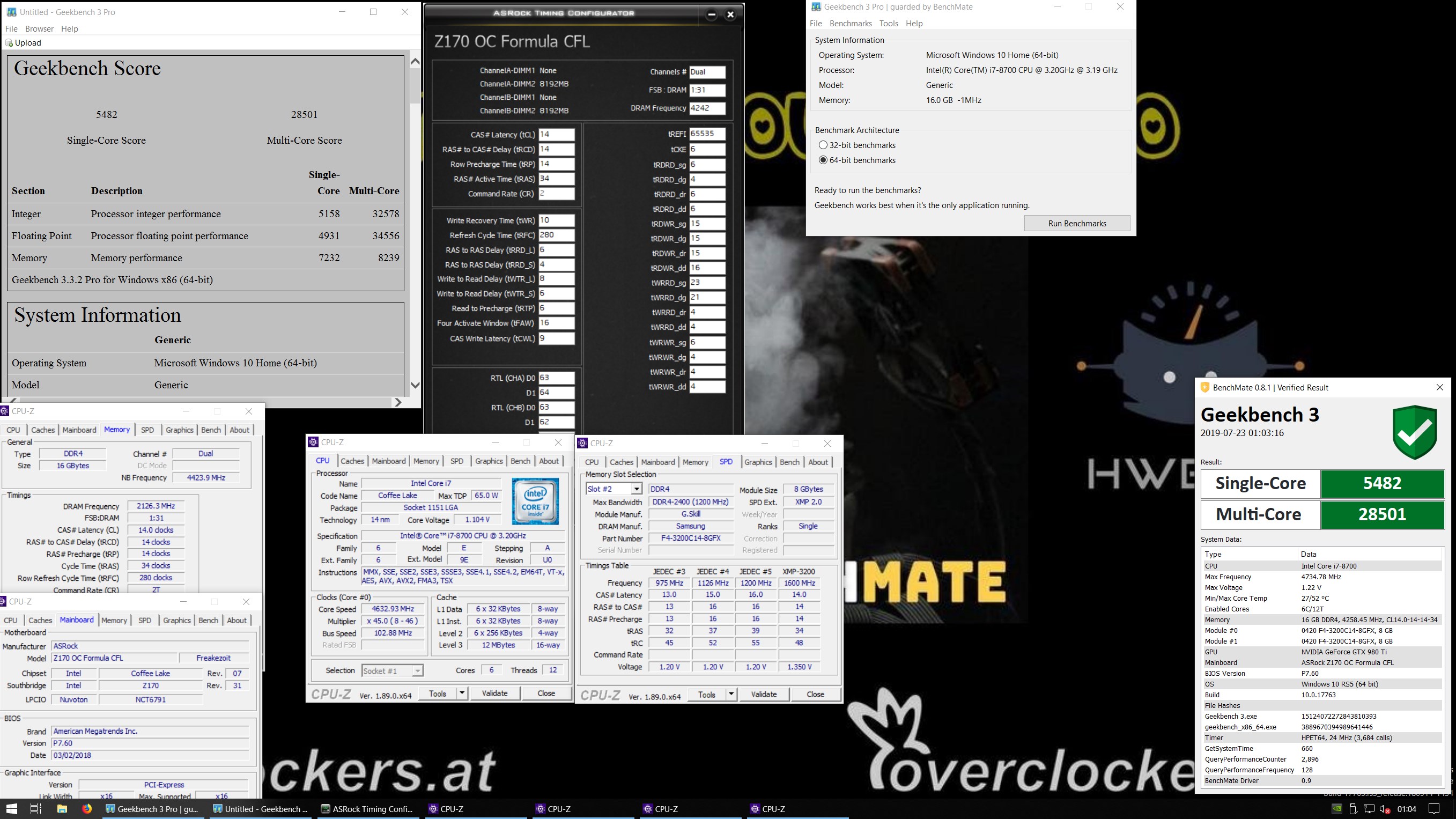Click the Run Benchmarks button

click(1077, 223)
